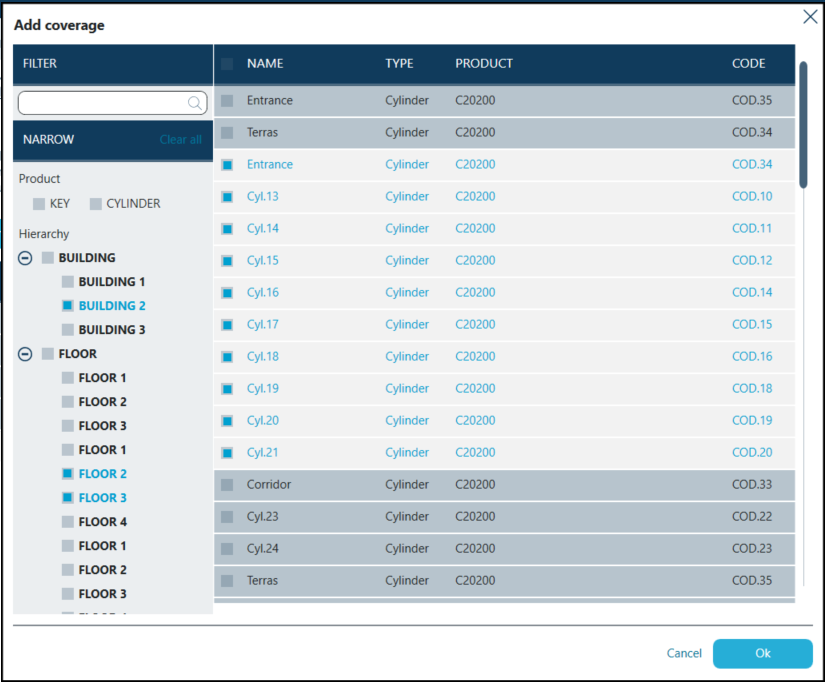This screenshot has height=682, width=825.
Task: Click the search magnifier icon in filter box
Action: 195,103
